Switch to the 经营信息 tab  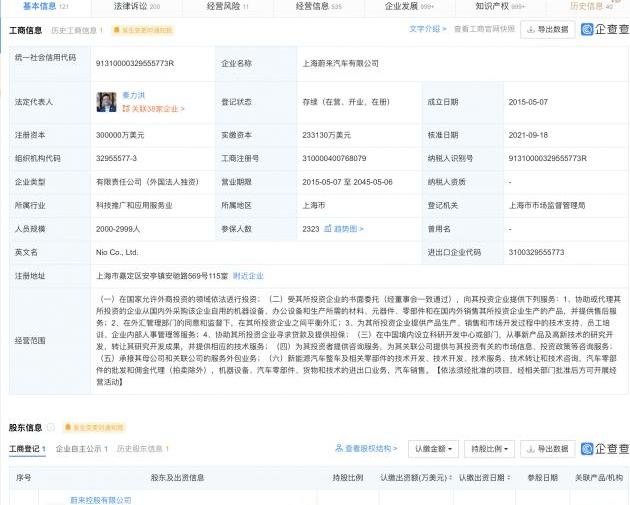[319, 6]
